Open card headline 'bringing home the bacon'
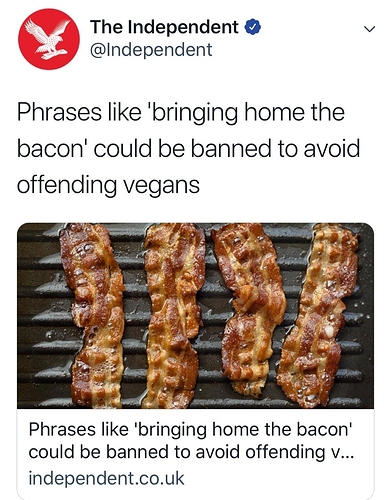390x500 pixels. click(243, 429)
